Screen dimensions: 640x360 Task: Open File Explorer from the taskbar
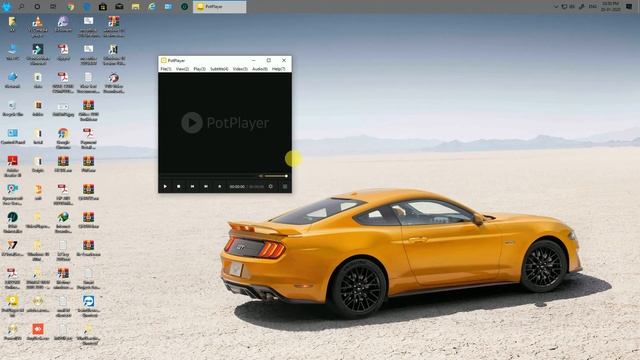coord(136,7)
